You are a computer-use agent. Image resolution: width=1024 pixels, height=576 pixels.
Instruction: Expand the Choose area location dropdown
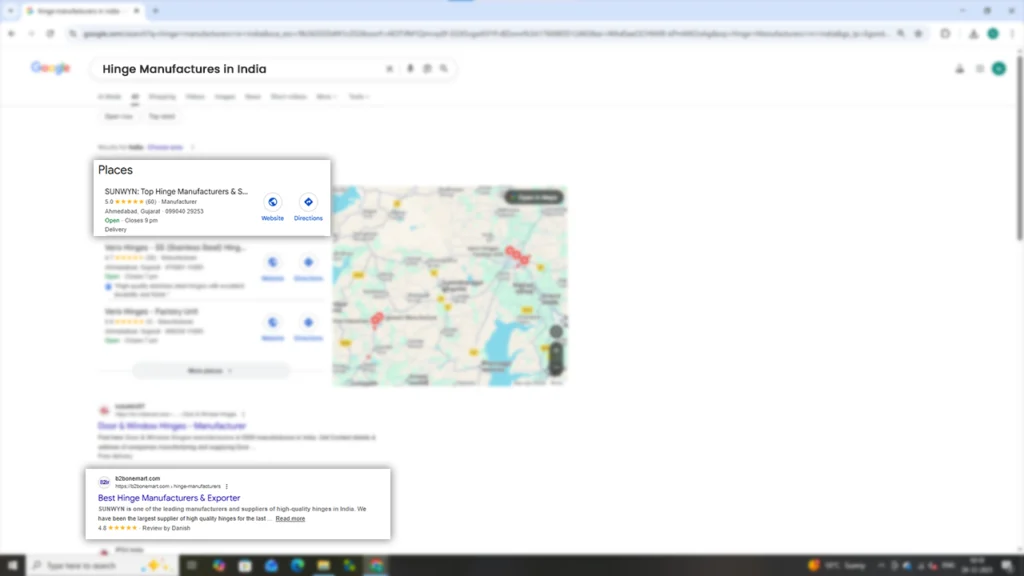(165, 146)
